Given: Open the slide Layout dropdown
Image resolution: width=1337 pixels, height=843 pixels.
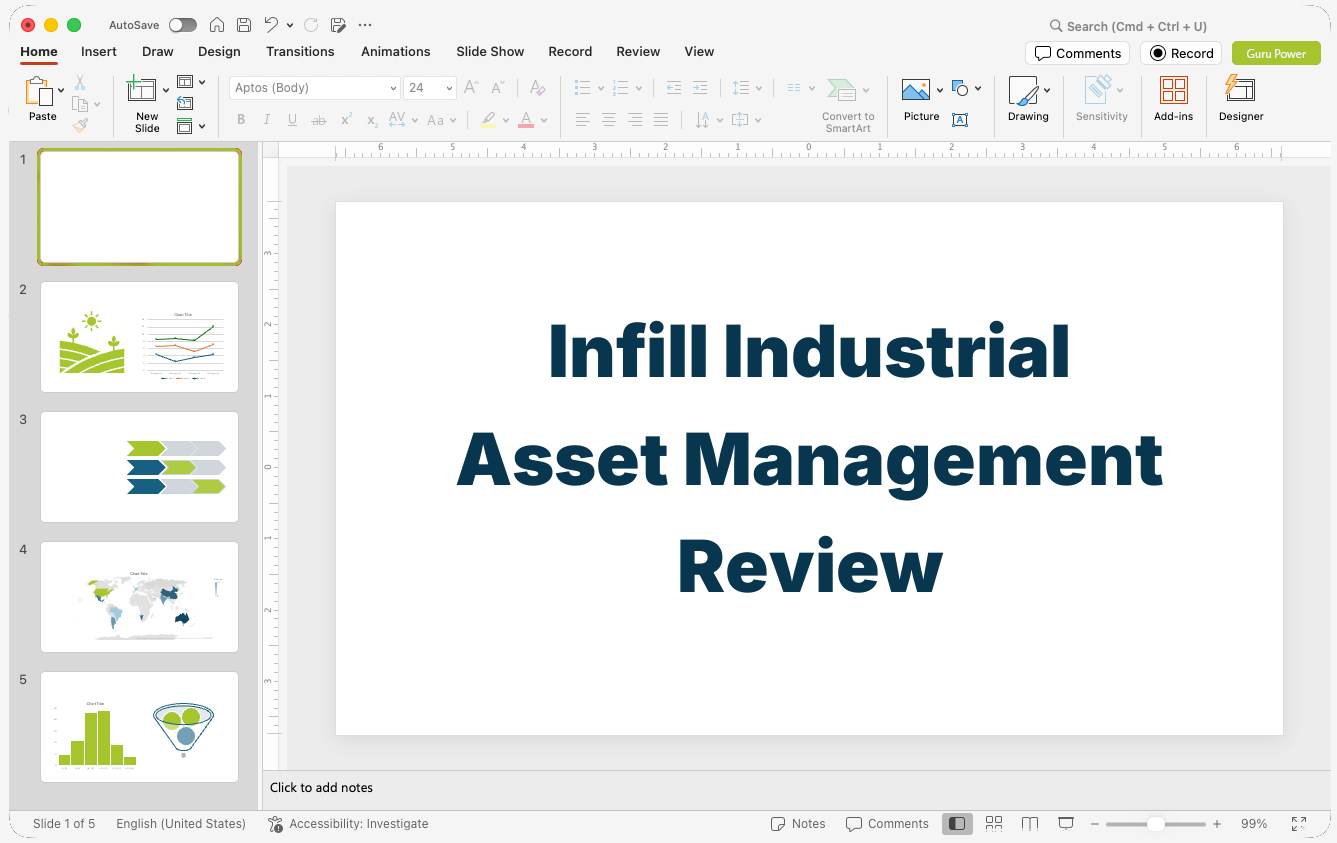Looking at the screenshot, I should [x=191, y=82].
